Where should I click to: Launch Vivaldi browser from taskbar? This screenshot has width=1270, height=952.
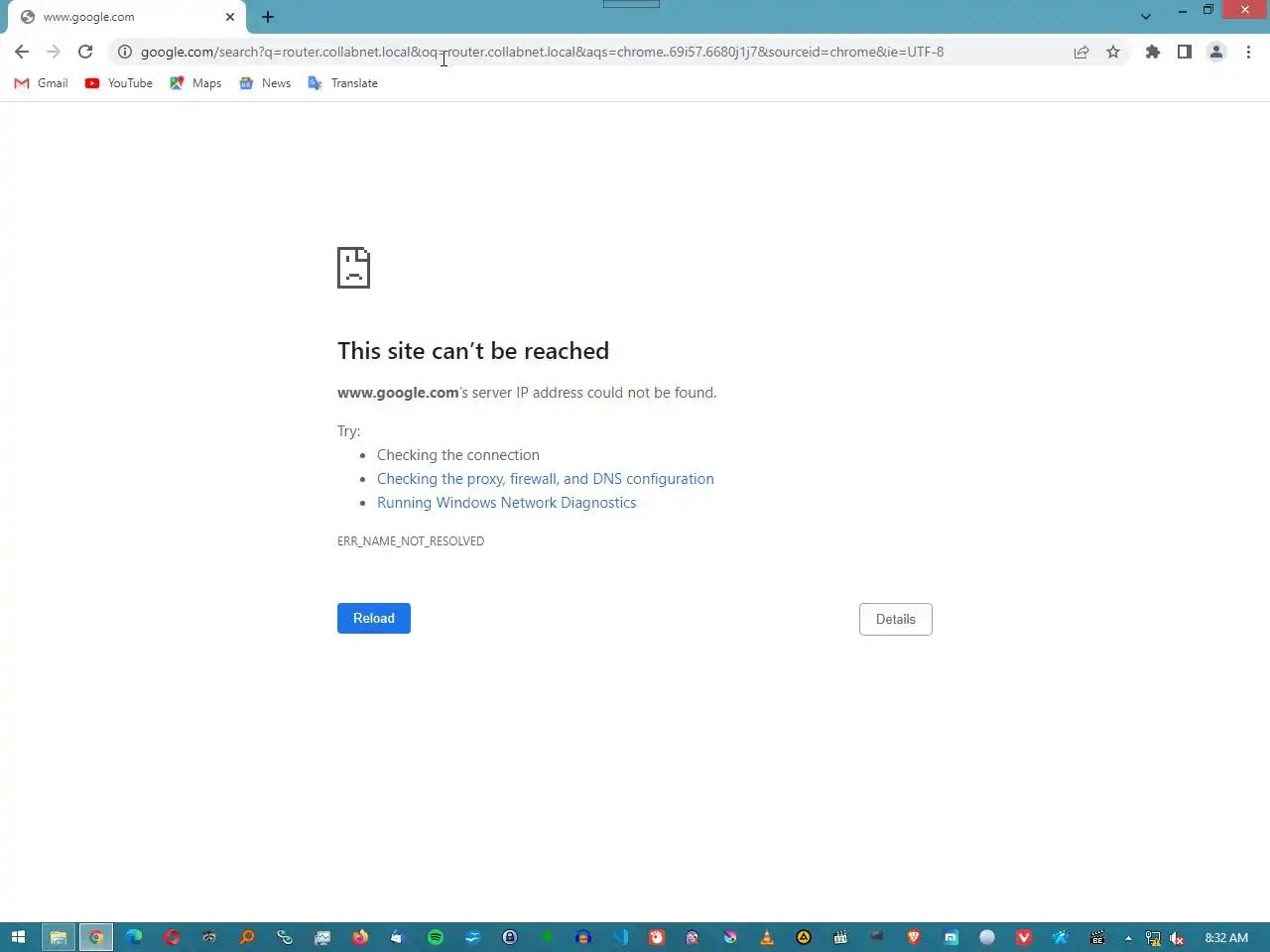point(1024,937)
